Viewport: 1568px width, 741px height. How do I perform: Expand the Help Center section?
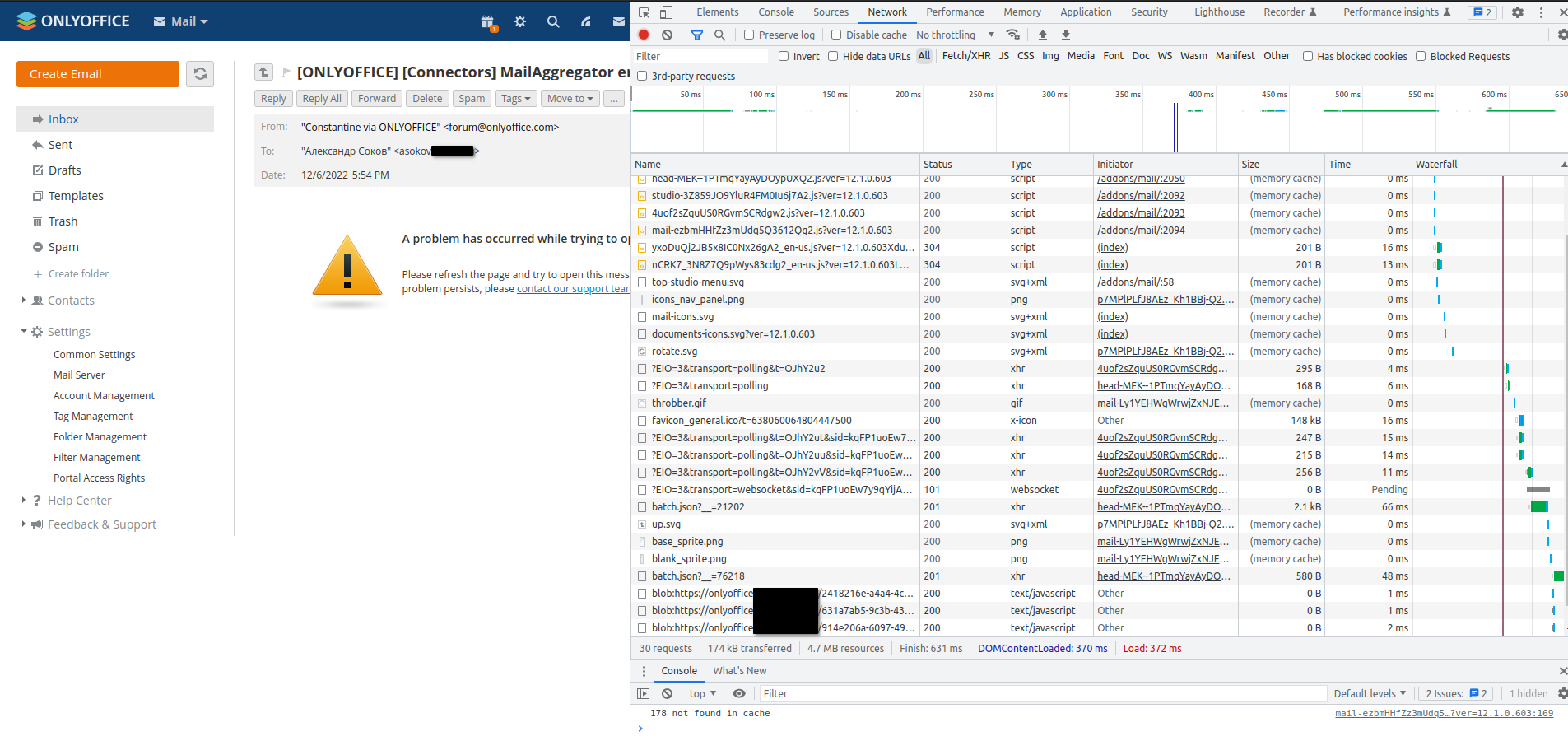coord(23,501)
